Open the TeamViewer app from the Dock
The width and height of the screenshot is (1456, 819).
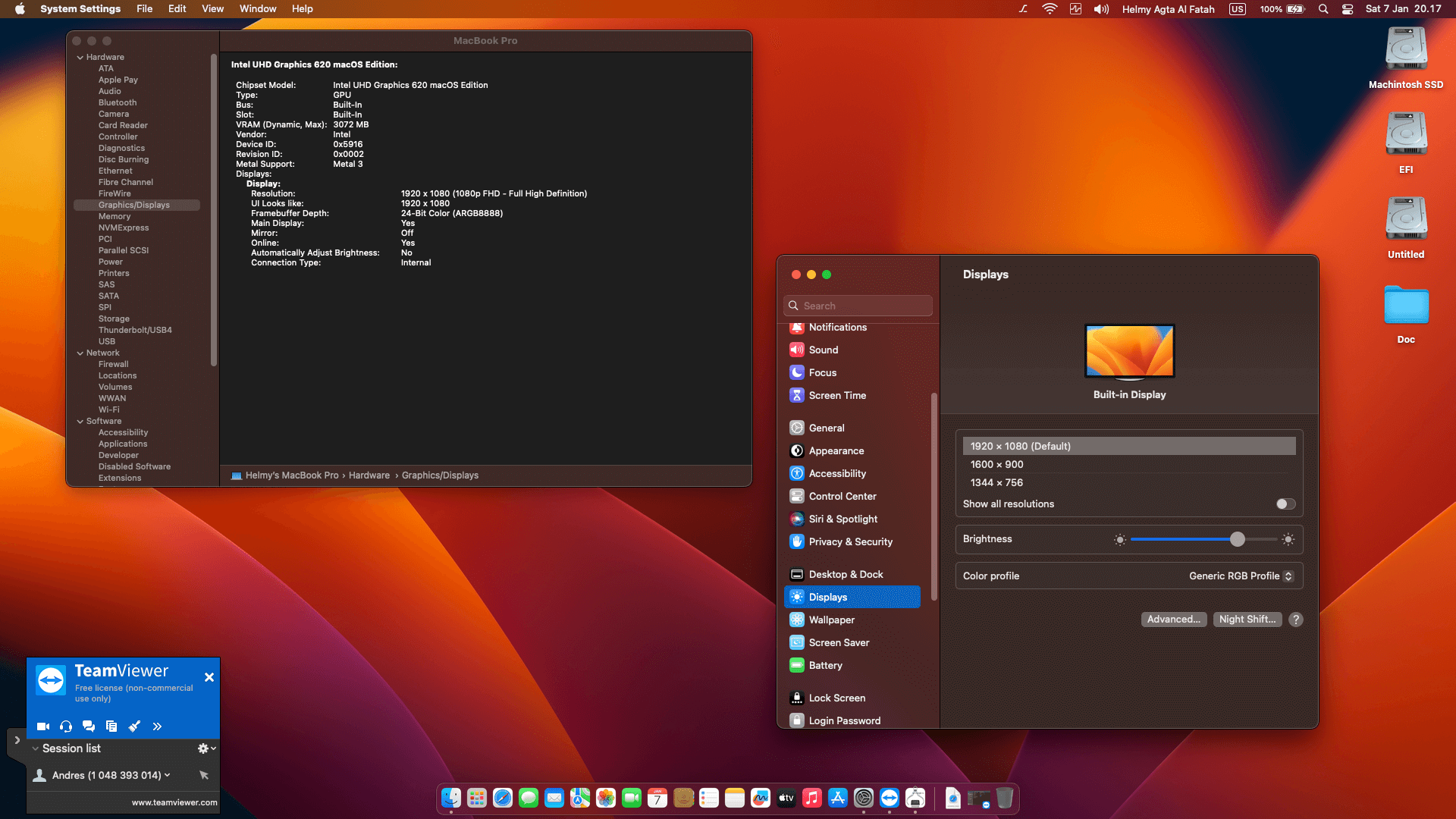889,798
